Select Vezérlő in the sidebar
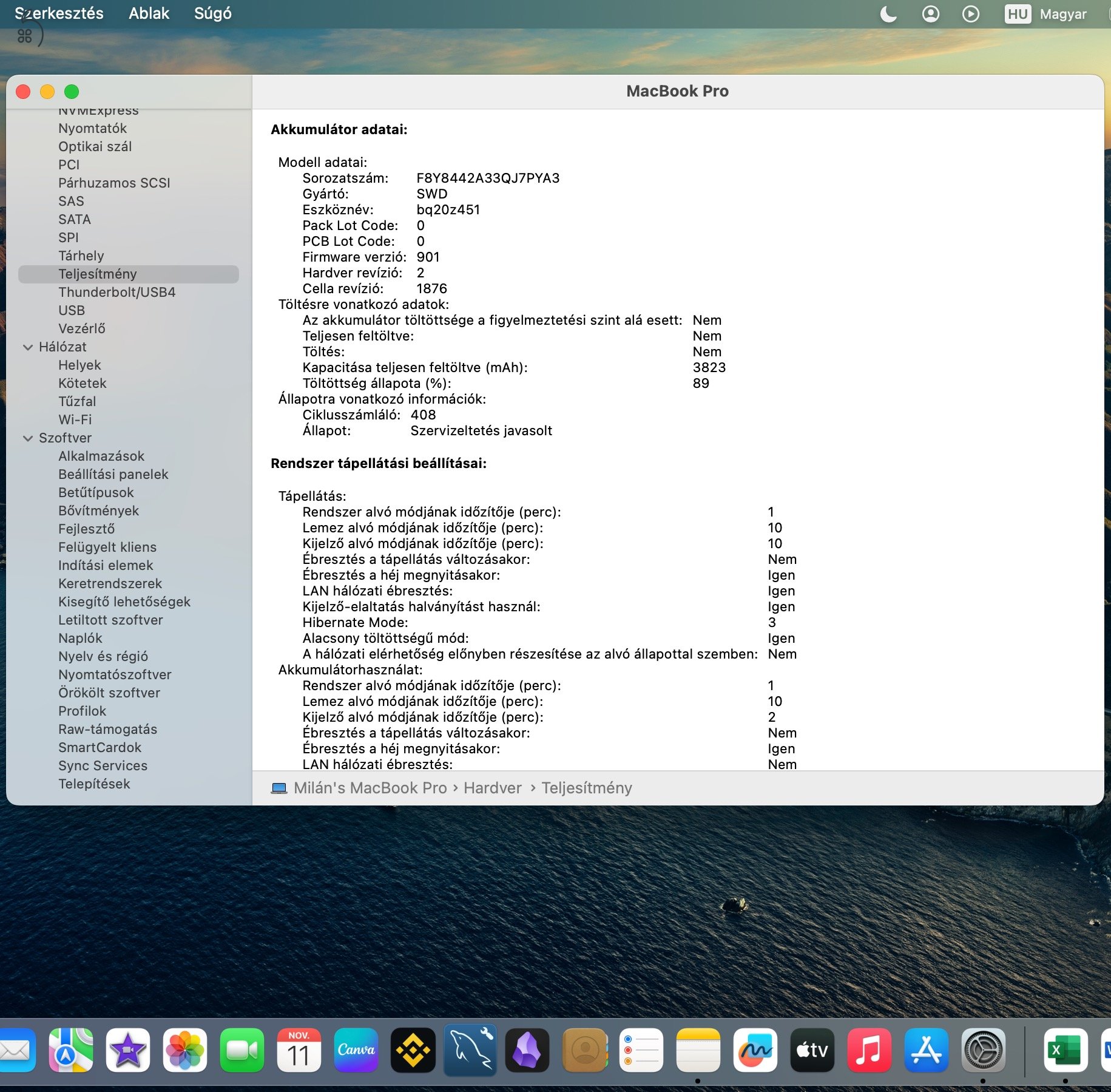 click(x=81, y=329)
